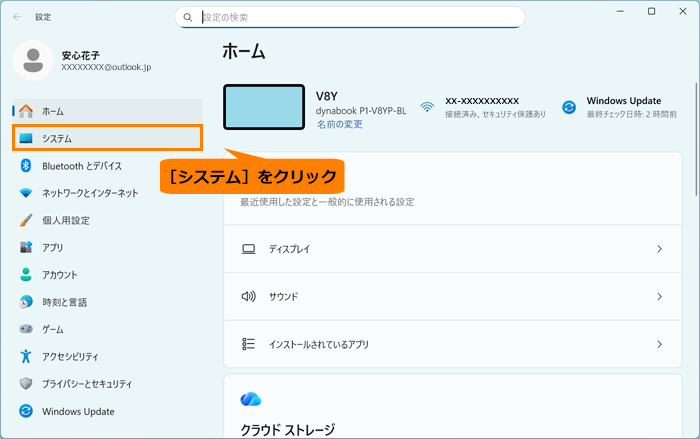Click the globe clock icon for 時刻と言語
Screen dimensions: 700x439
click(26, 302)
